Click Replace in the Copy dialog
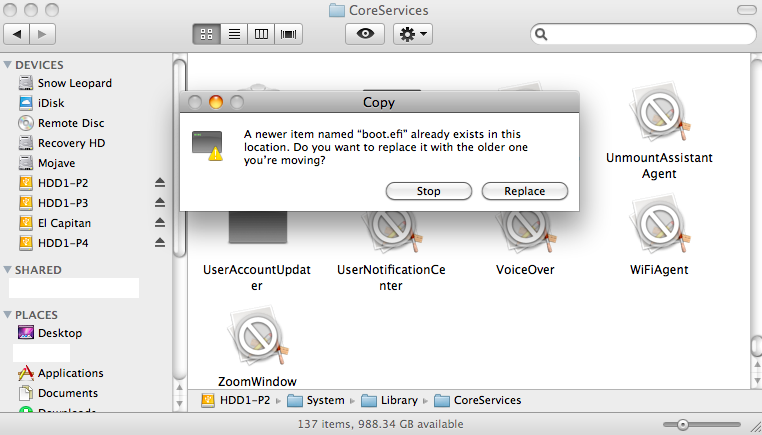This screenshot has height=435, width=762. click(x=525, y=191)
